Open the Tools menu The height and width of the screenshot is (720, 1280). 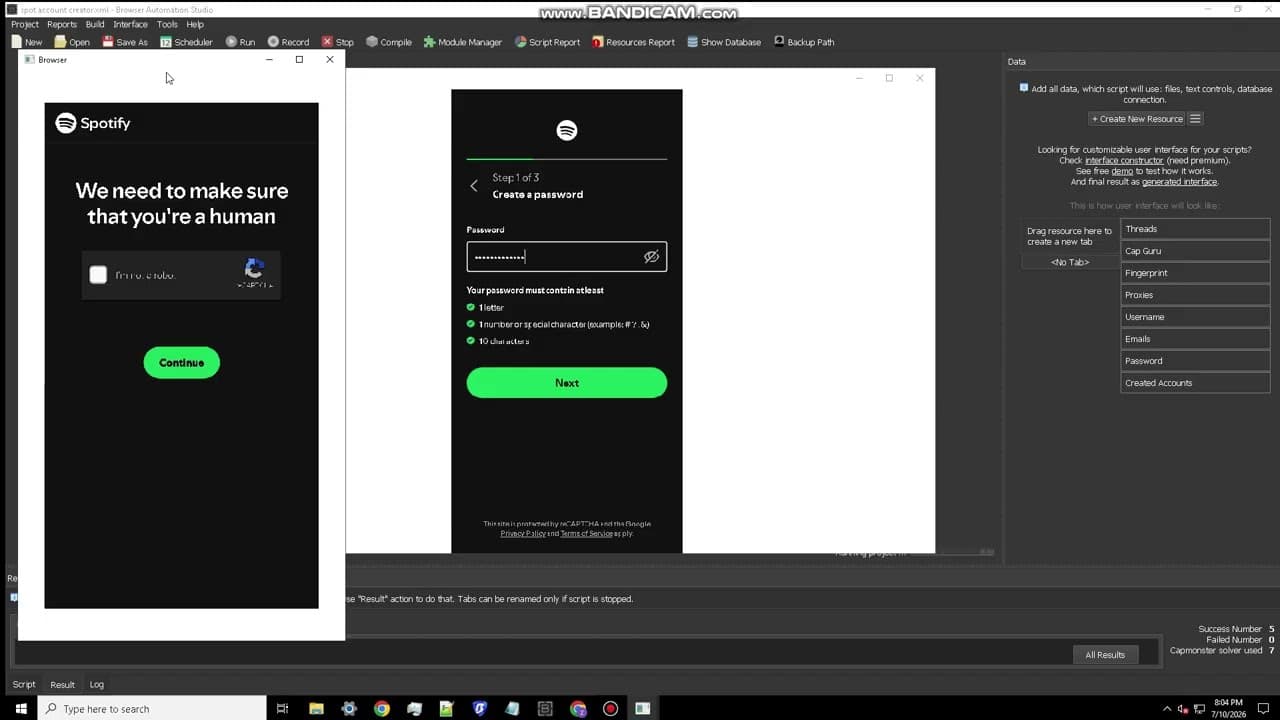(167, 24)
